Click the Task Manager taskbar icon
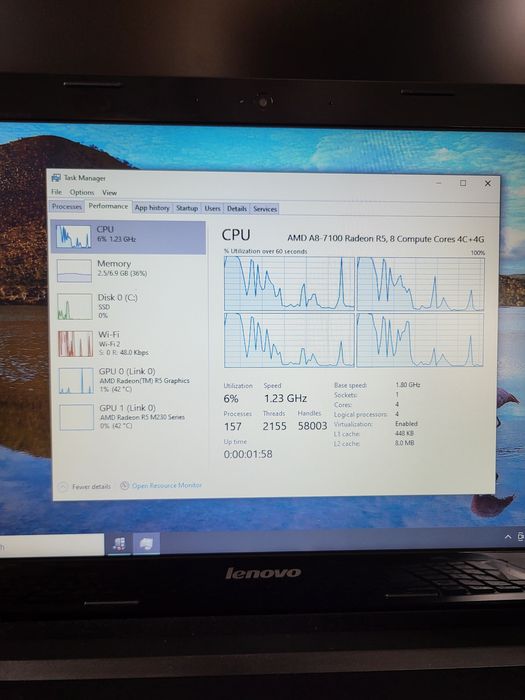525x700 pixels. coord(119,544)
